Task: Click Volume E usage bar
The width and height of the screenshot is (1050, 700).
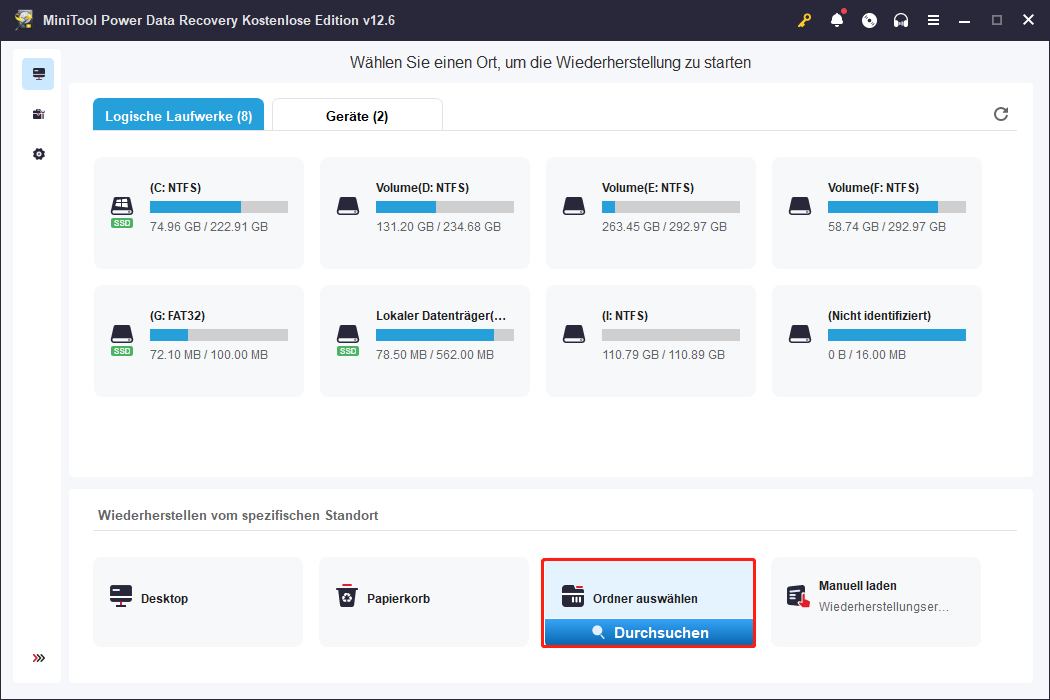Action: [x=671, y=207]
